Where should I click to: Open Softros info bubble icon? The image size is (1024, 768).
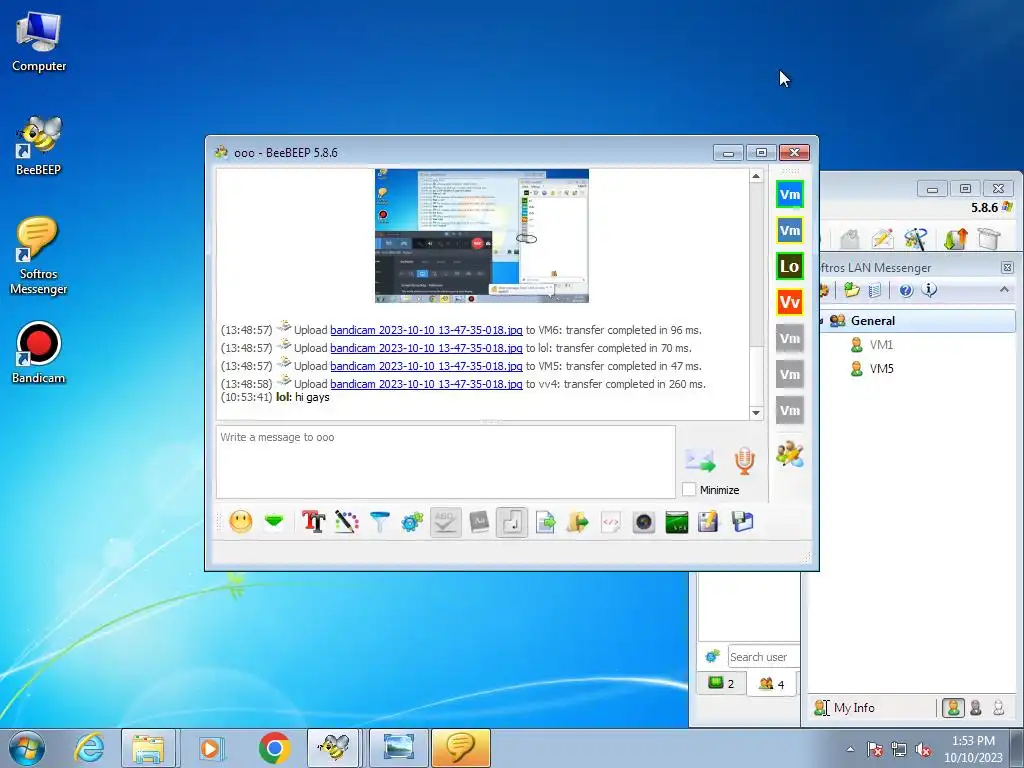tap(929, 289)
